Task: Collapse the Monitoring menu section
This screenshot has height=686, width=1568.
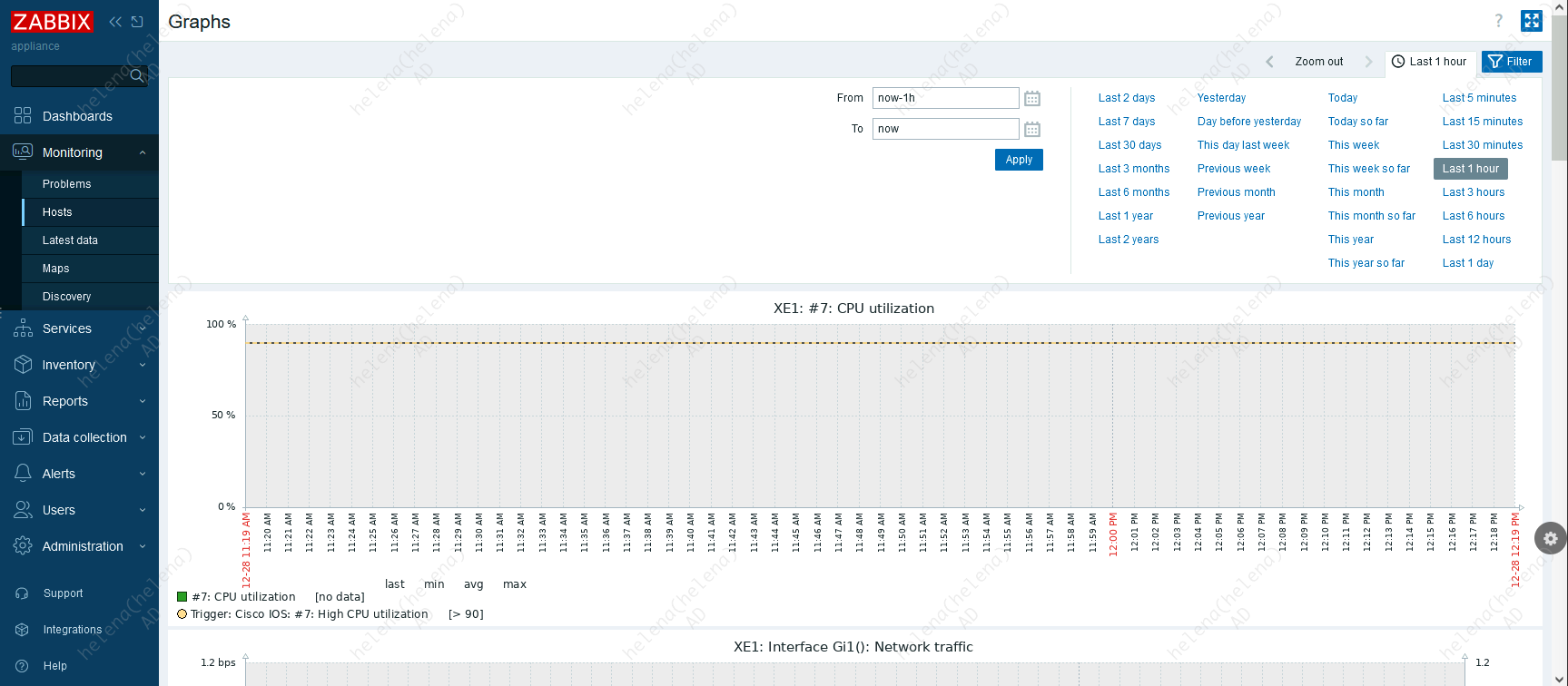Action: click(79, 152)
